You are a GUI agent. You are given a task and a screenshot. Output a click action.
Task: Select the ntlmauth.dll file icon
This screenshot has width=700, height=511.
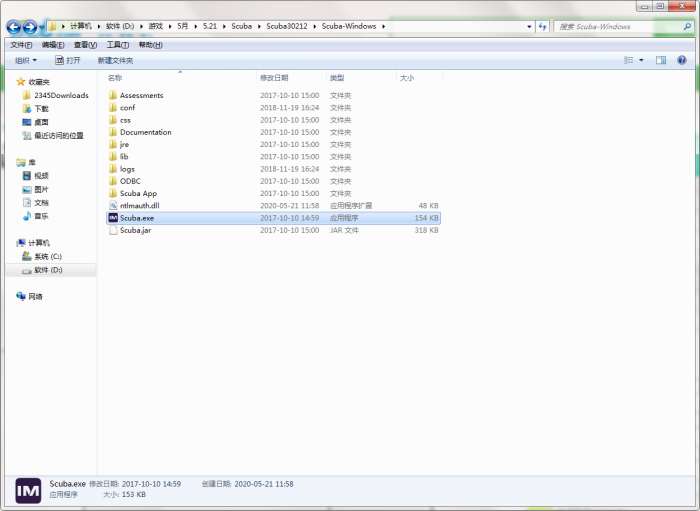113,205
